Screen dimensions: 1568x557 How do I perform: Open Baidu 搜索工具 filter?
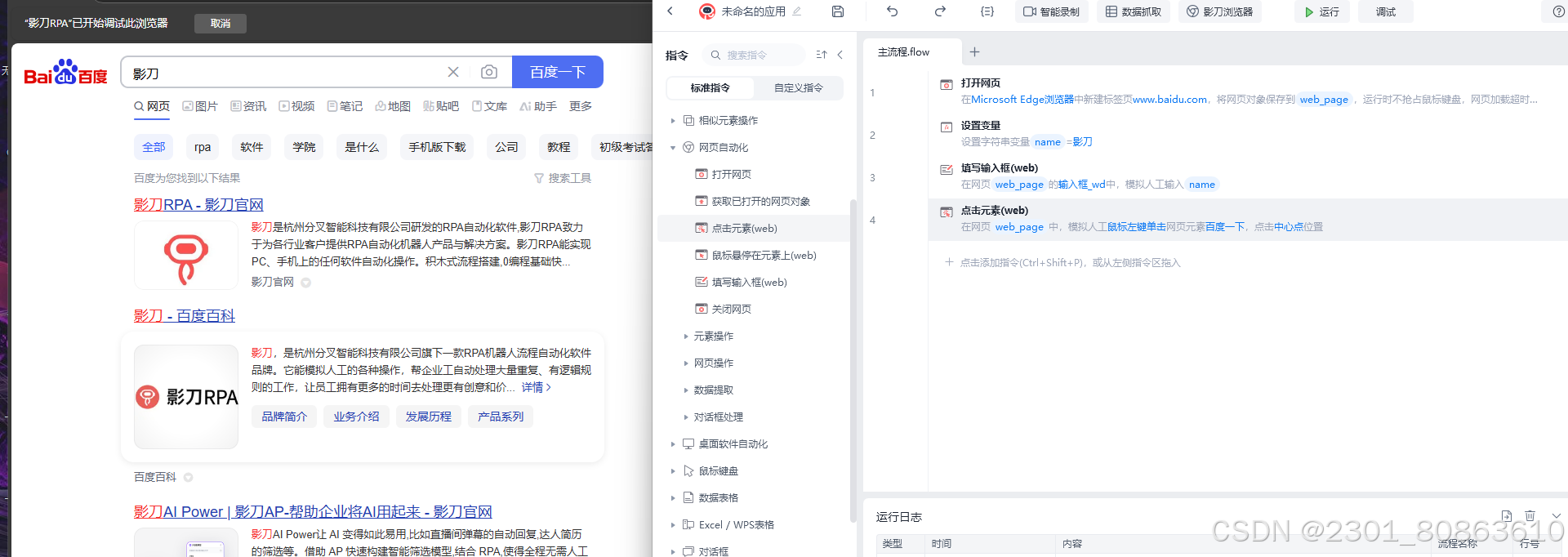click(563, 178)
